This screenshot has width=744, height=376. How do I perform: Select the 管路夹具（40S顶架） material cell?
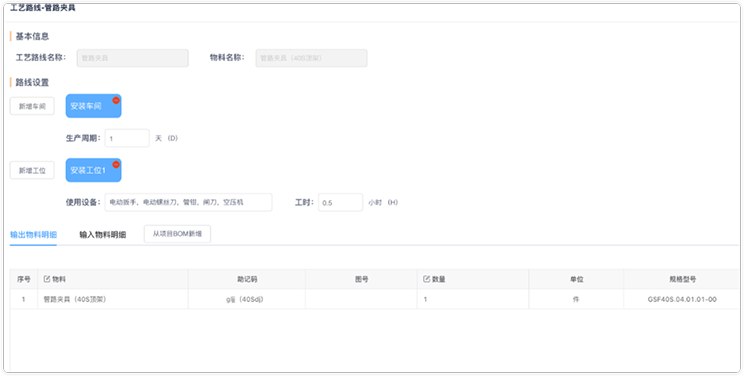click(x=113, y=299)
